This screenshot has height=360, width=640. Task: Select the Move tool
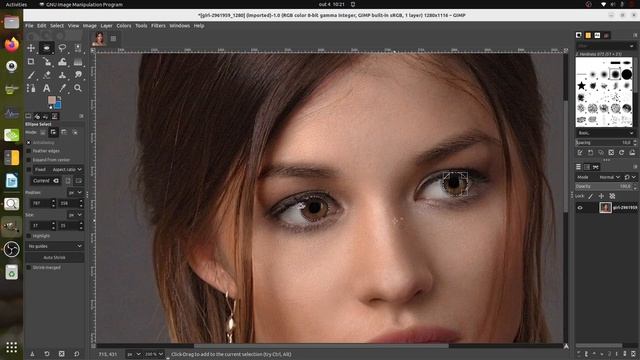point(31,48)
